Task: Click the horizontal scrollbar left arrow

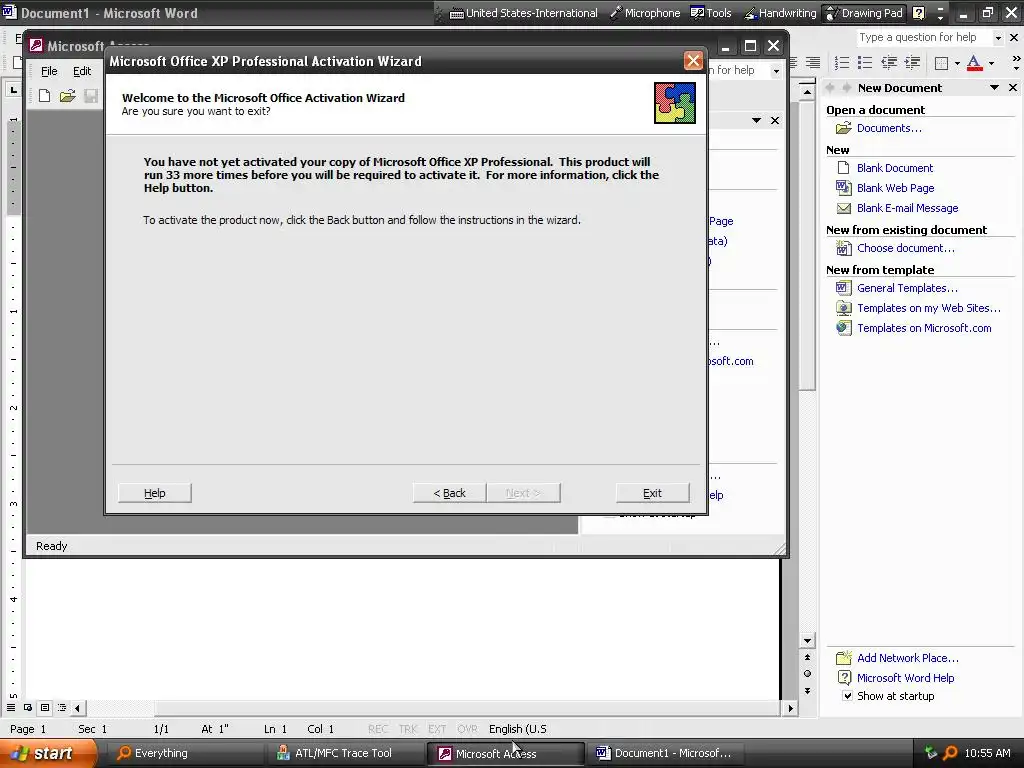Action: pos(77,708)
